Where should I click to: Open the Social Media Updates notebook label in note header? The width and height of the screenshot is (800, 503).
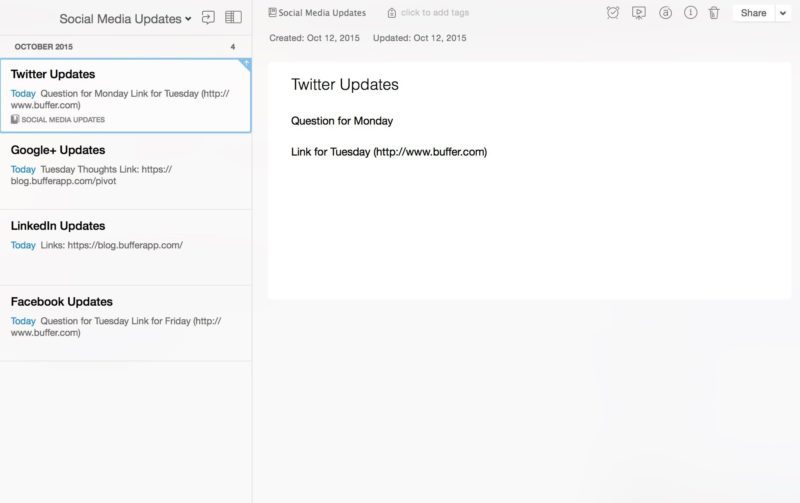click(x=322, y=13)
